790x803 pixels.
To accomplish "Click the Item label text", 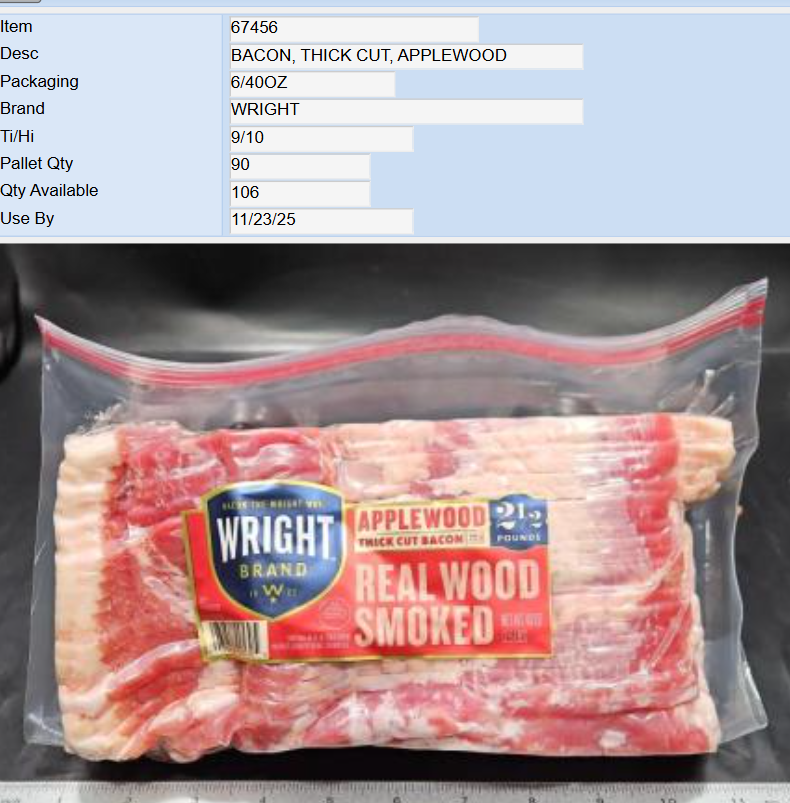I will [16, 27].
